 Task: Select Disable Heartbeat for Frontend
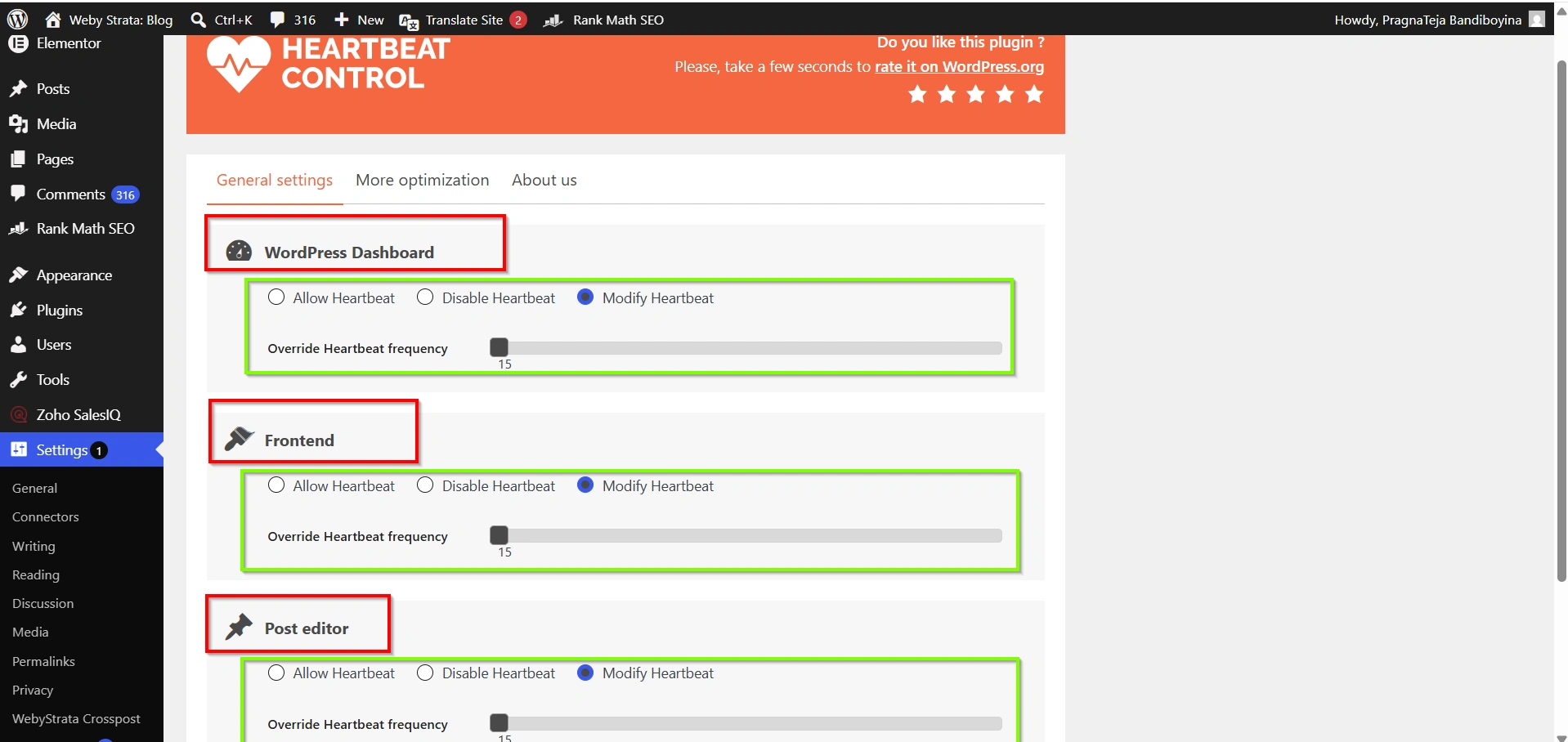[425, 485]
